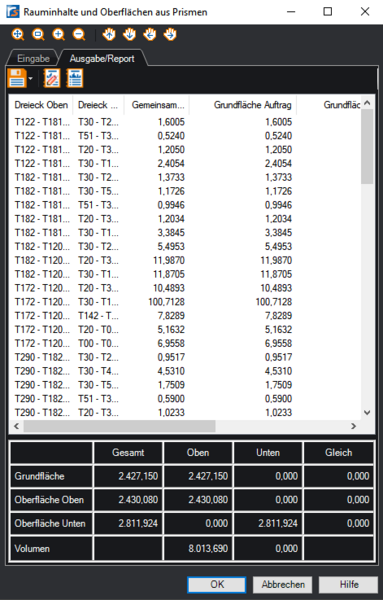Screen dimensions: 383x600
Task: Click the report preview chart icon
Action: [75, 78]
